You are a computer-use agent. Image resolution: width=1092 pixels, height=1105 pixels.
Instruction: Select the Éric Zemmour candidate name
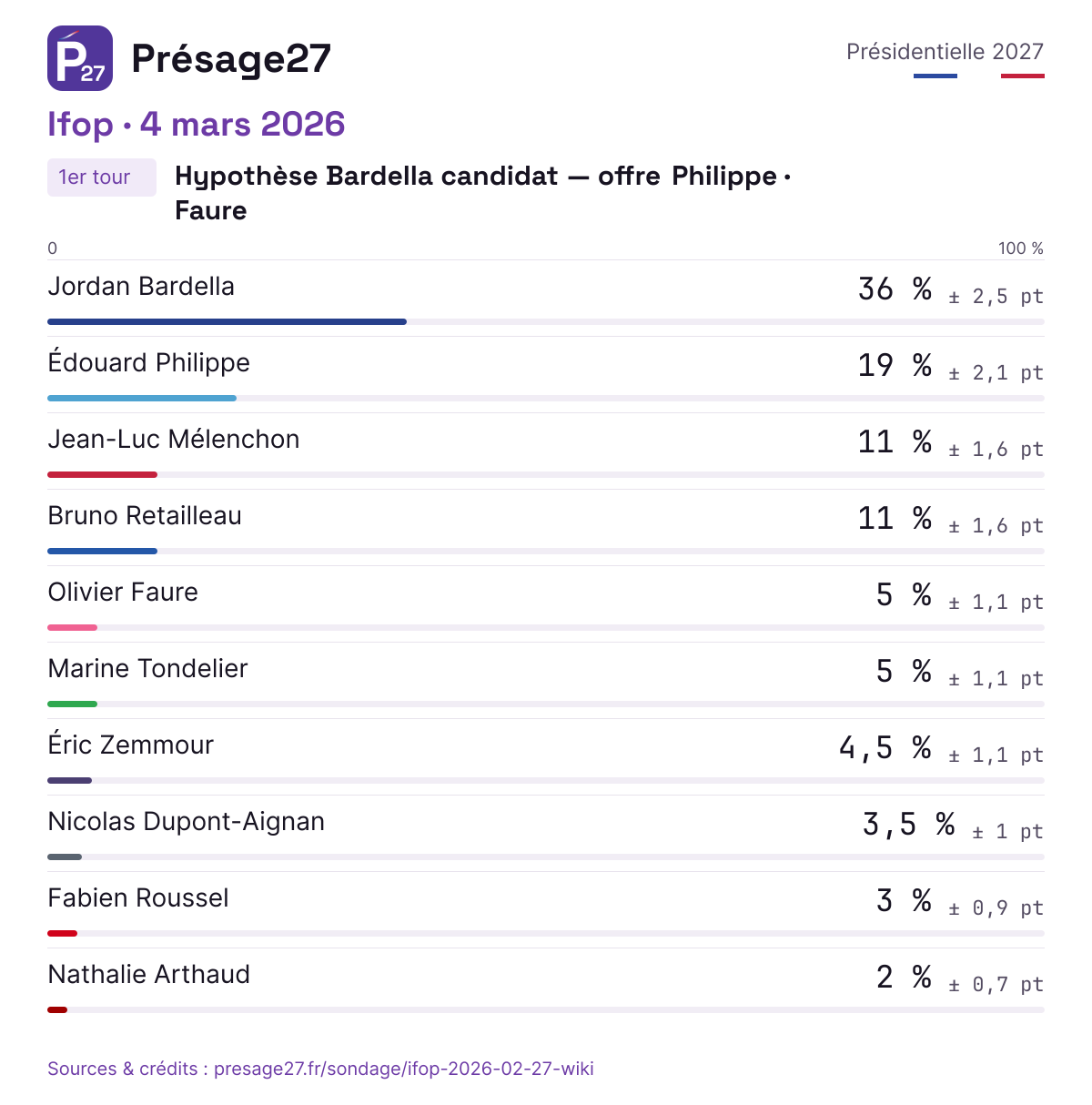tap(130, 745)
